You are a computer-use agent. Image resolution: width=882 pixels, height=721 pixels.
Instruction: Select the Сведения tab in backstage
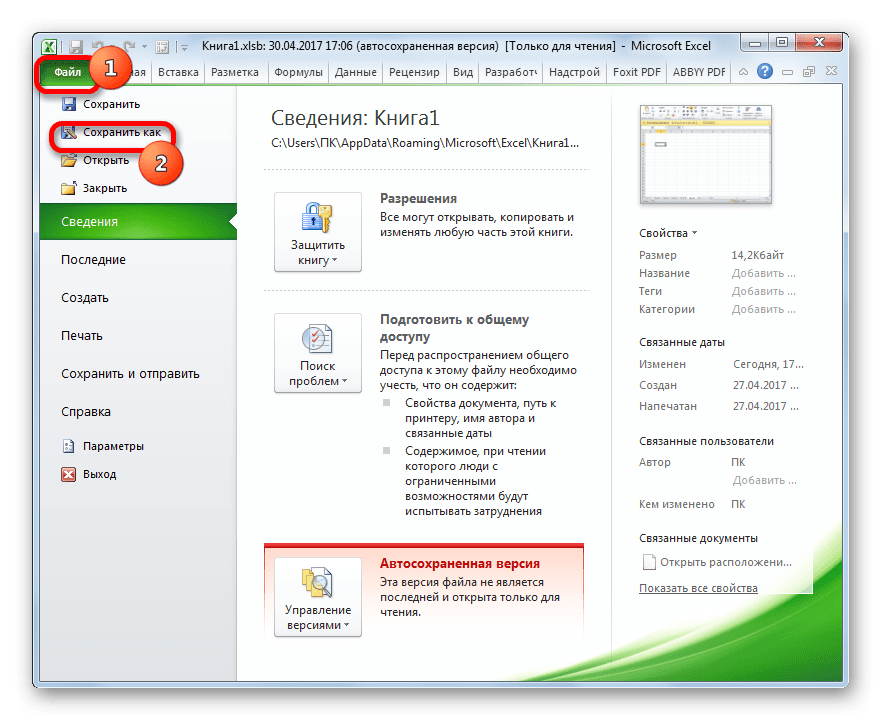pos(138,222)
